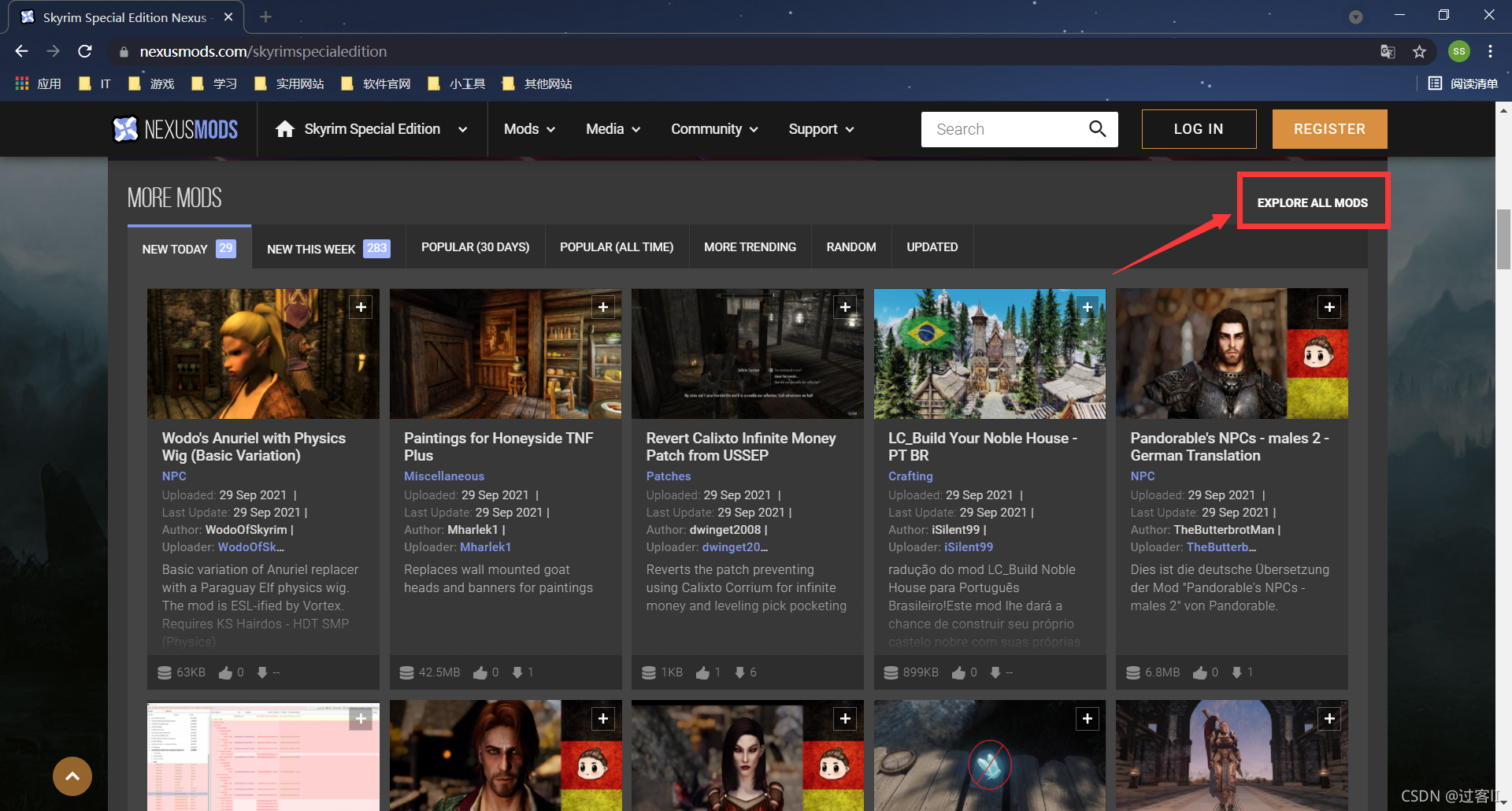The height and width of the screenshot is (811, 1512).
Task: Open the Miscellaneous category link
Action: pos(444,476)
